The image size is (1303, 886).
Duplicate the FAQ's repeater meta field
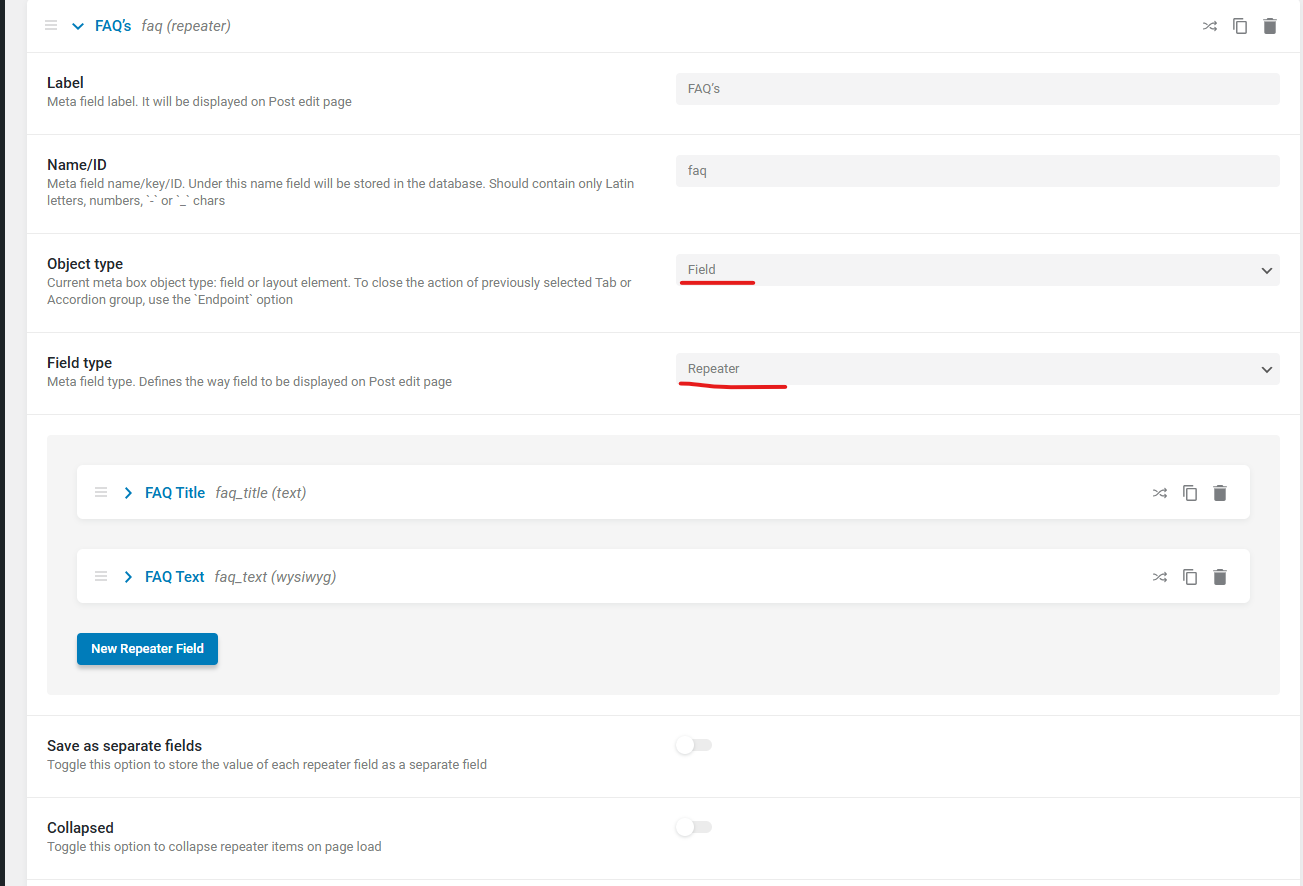pos(1240,26)
